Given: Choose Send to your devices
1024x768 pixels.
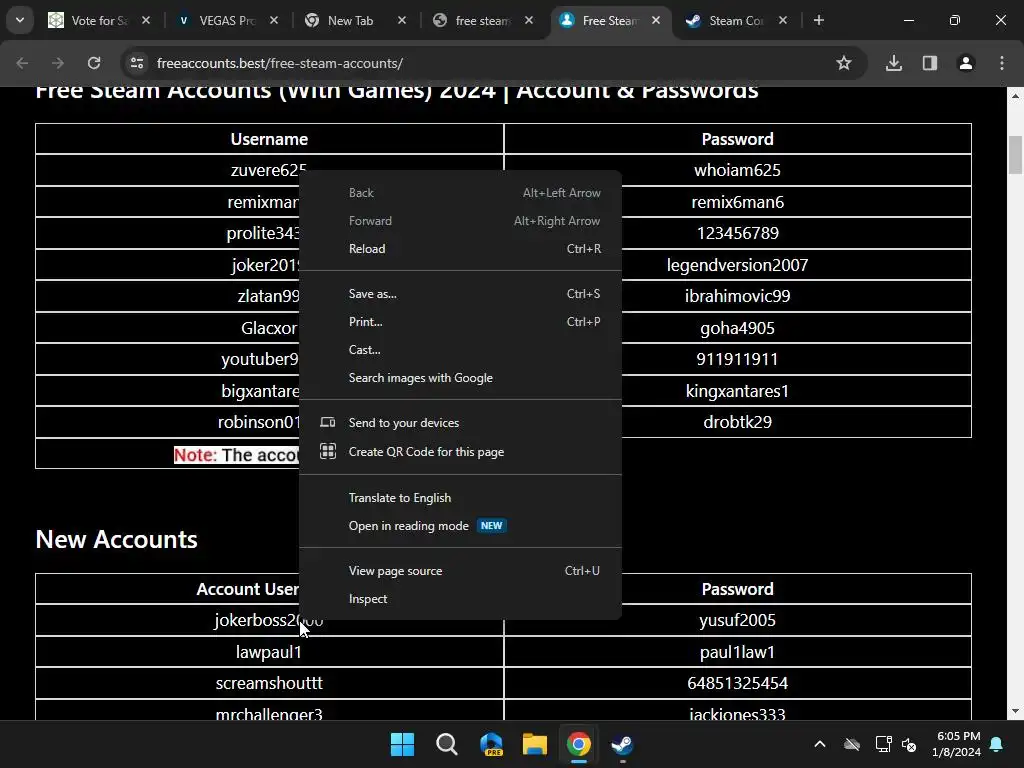Looking at the screenshot, I should [460, 423].
